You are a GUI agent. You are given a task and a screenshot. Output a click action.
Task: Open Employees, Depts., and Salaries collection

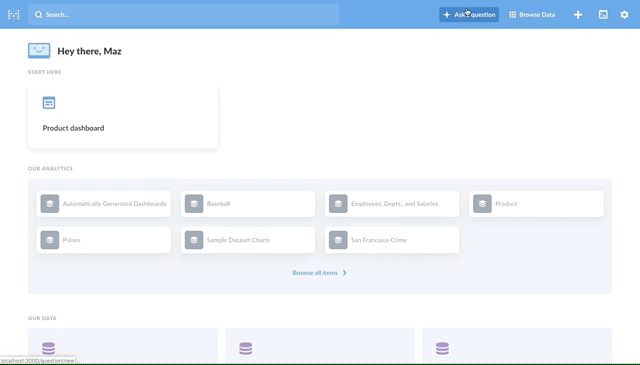coord(392,204)
